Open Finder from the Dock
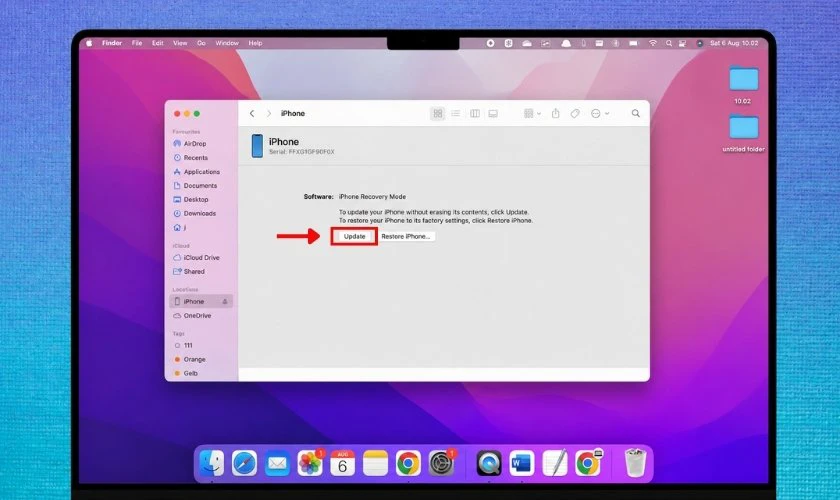Image resolution: width=840 pixels, height=500 pixels. (212, 463)
